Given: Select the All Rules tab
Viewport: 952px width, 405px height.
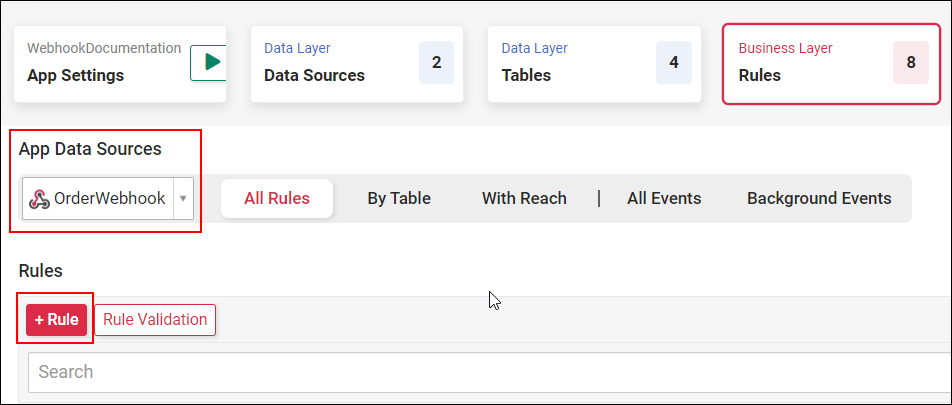Looking at the screenshot, I should [x=277, y=198].
